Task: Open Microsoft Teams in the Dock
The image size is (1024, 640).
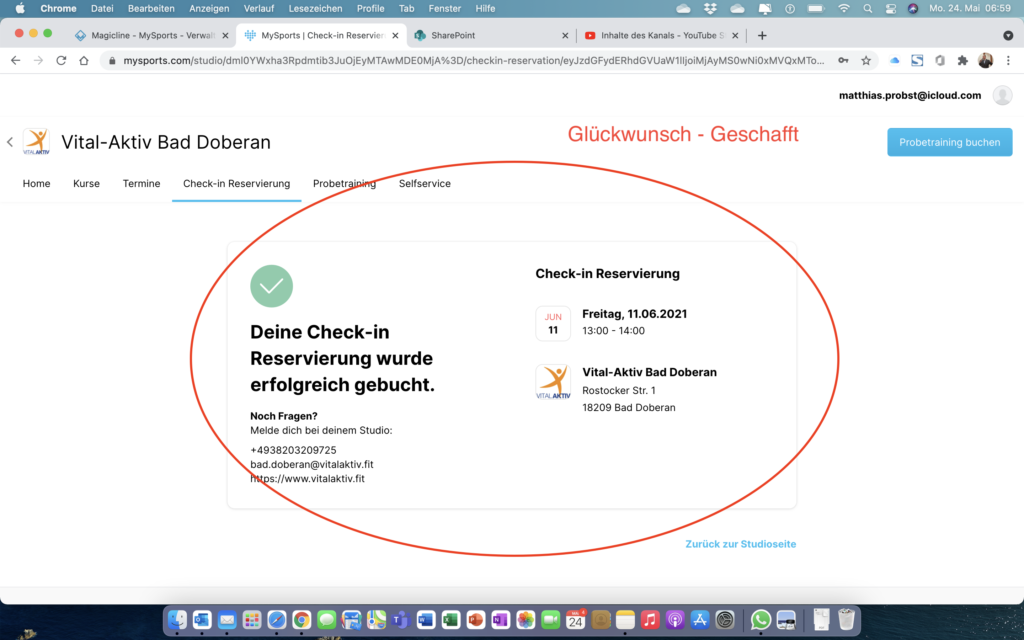Action: (400, 620)
